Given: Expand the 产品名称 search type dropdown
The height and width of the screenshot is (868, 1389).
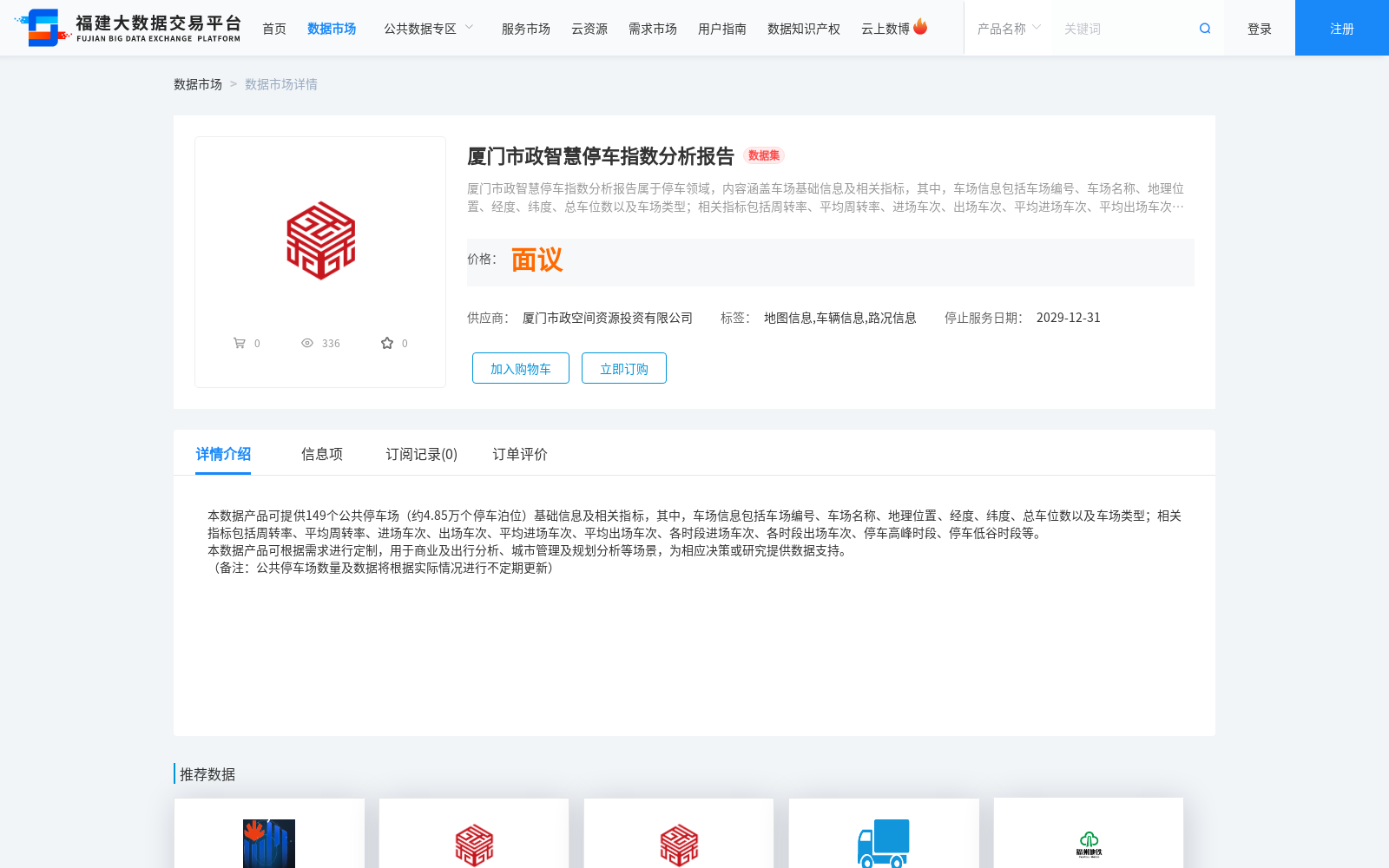Looking at the screenshot, I should [1009, 29].
